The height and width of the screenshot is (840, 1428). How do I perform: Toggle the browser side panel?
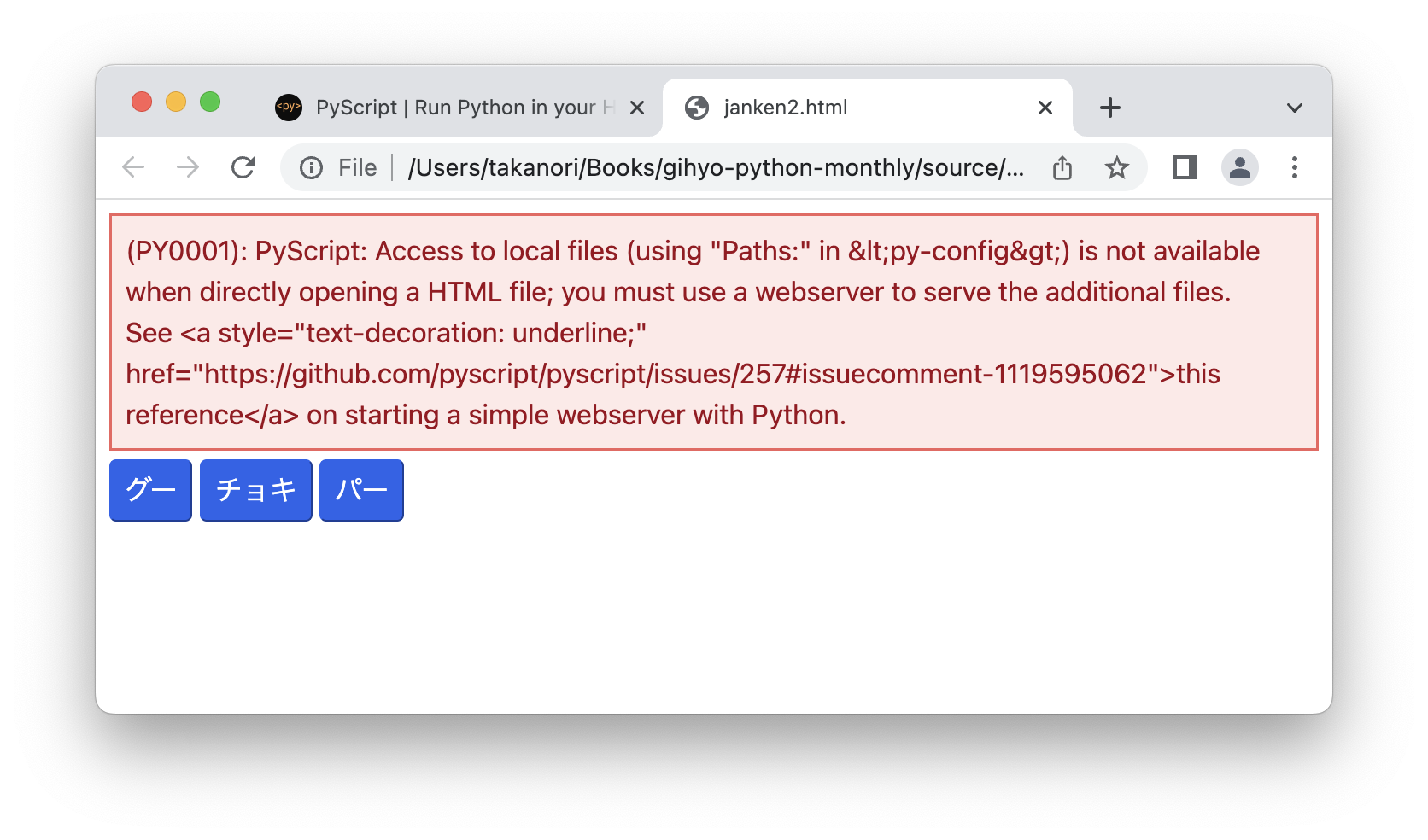point(1185,167)
